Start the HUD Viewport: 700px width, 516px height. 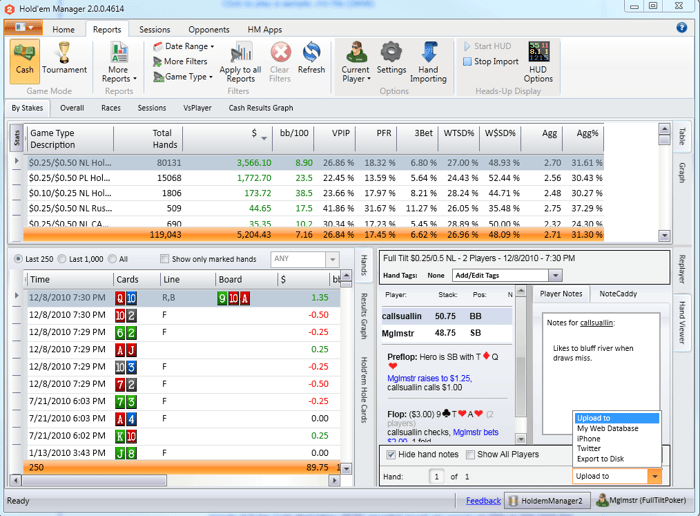tap(488, 46)
